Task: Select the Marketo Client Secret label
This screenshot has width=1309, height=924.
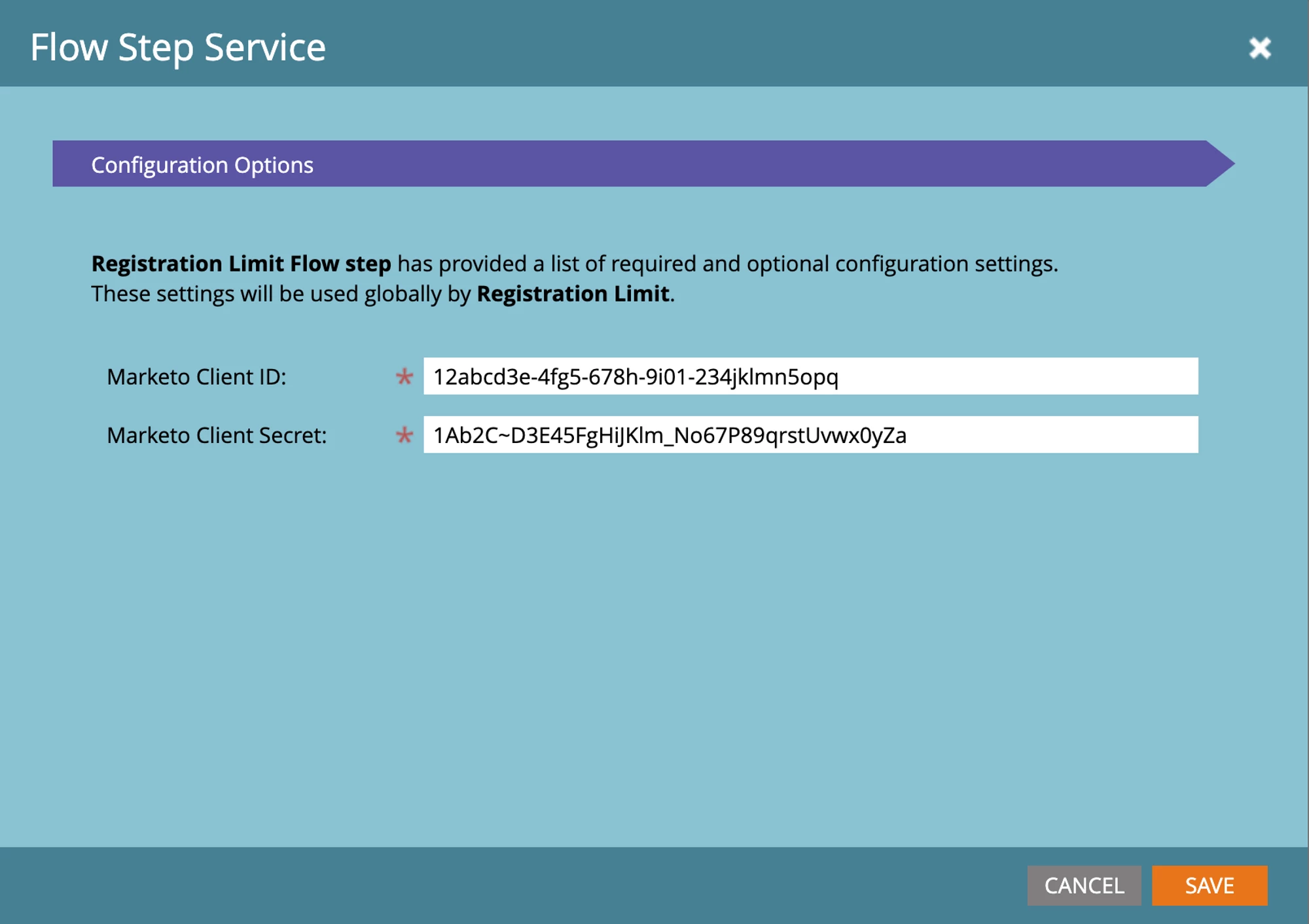Action: pos(217,435)
